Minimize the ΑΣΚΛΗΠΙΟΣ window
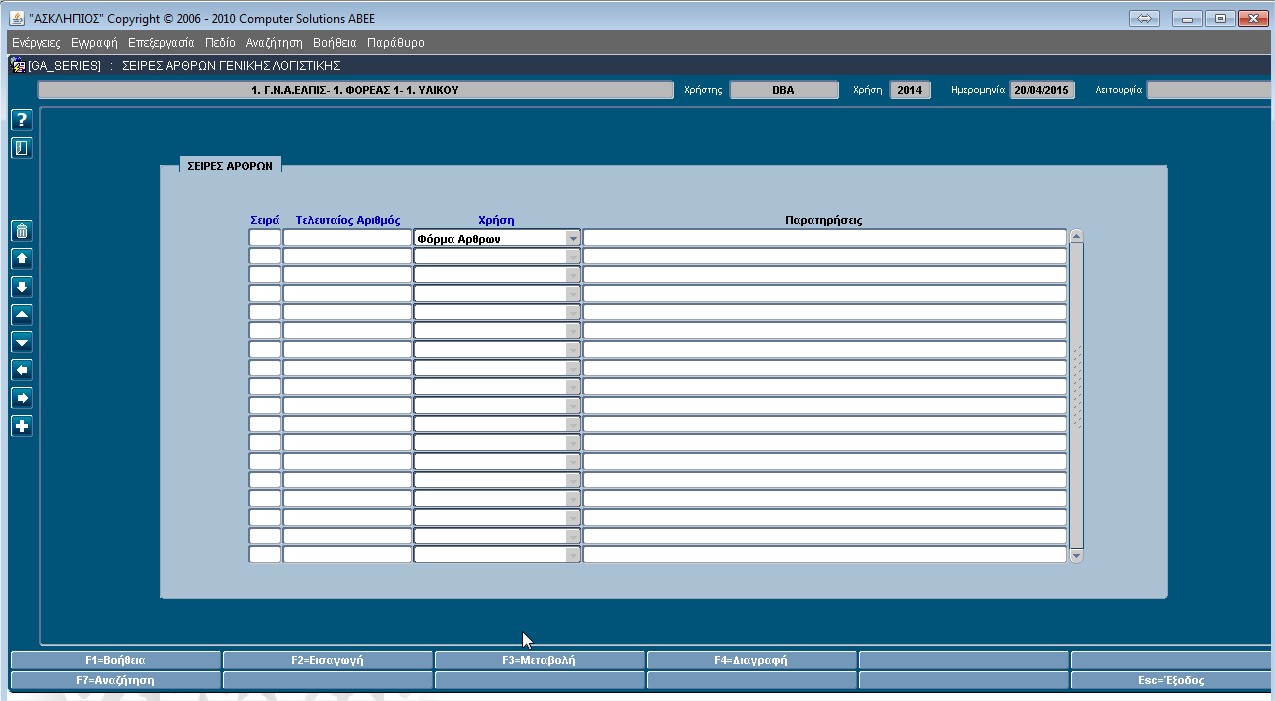Image resolution: width=1275 pixels, height=701 pixels. click(x=1187, y=18)
